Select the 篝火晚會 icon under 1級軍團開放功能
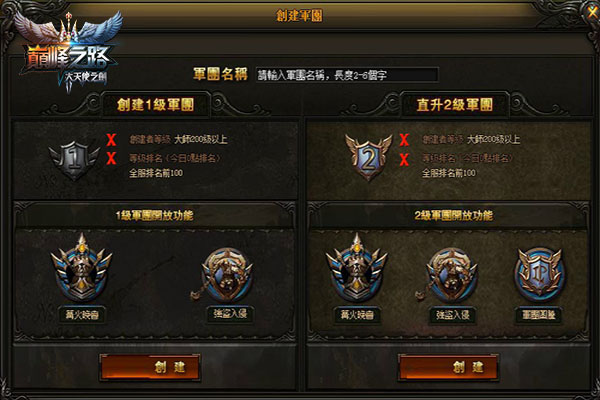This screenshot has height=400, width=600. coord(82,268)
